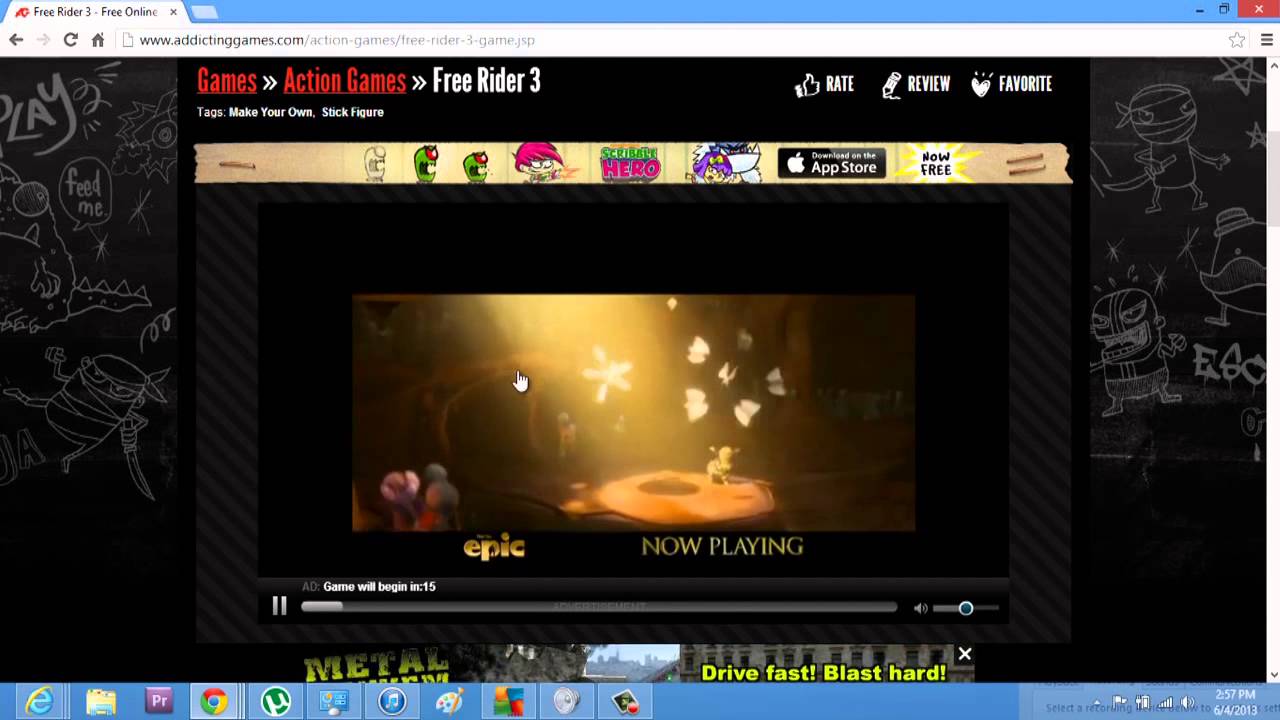Screen dimensions: 1280x720
Task: Seek along the ad progress bar
Action: [x=599, y=606]
